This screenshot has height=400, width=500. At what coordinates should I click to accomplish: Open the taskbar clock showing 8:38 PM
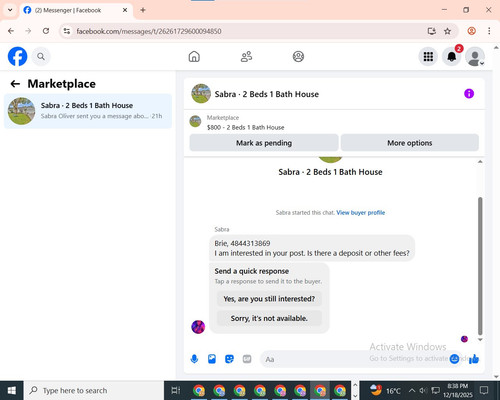(457, 390)
